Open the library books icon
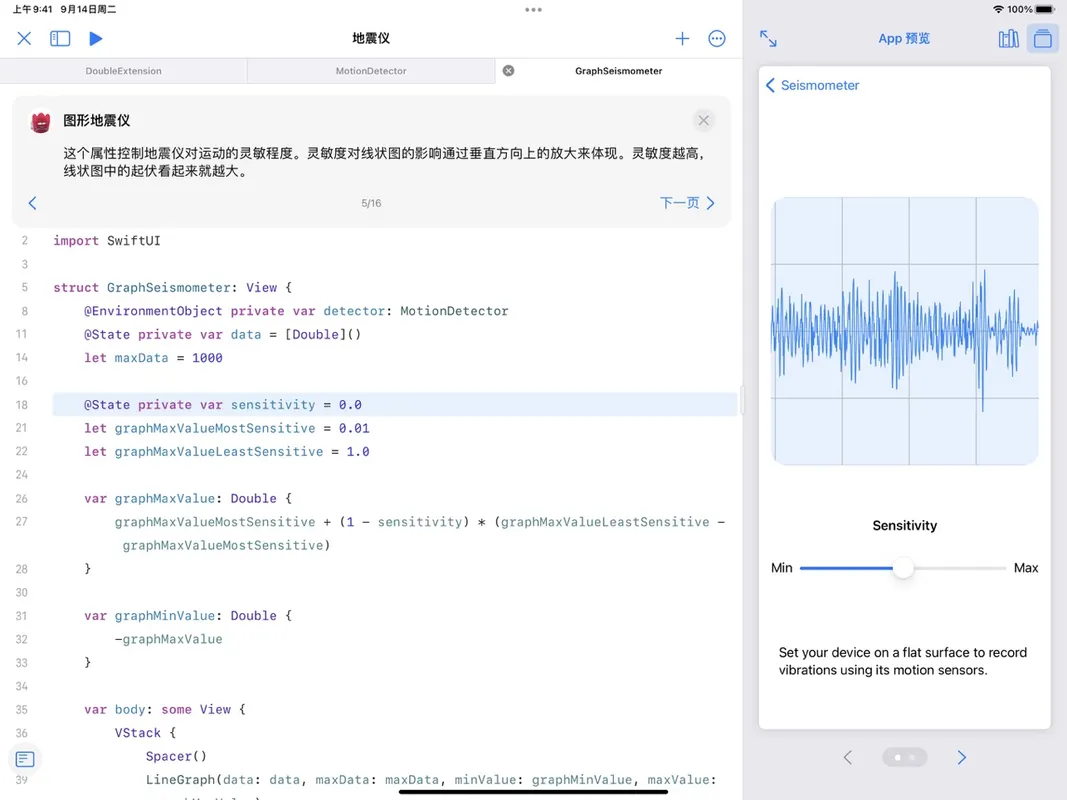The image size is (1067, 800). pos(1008,39)
